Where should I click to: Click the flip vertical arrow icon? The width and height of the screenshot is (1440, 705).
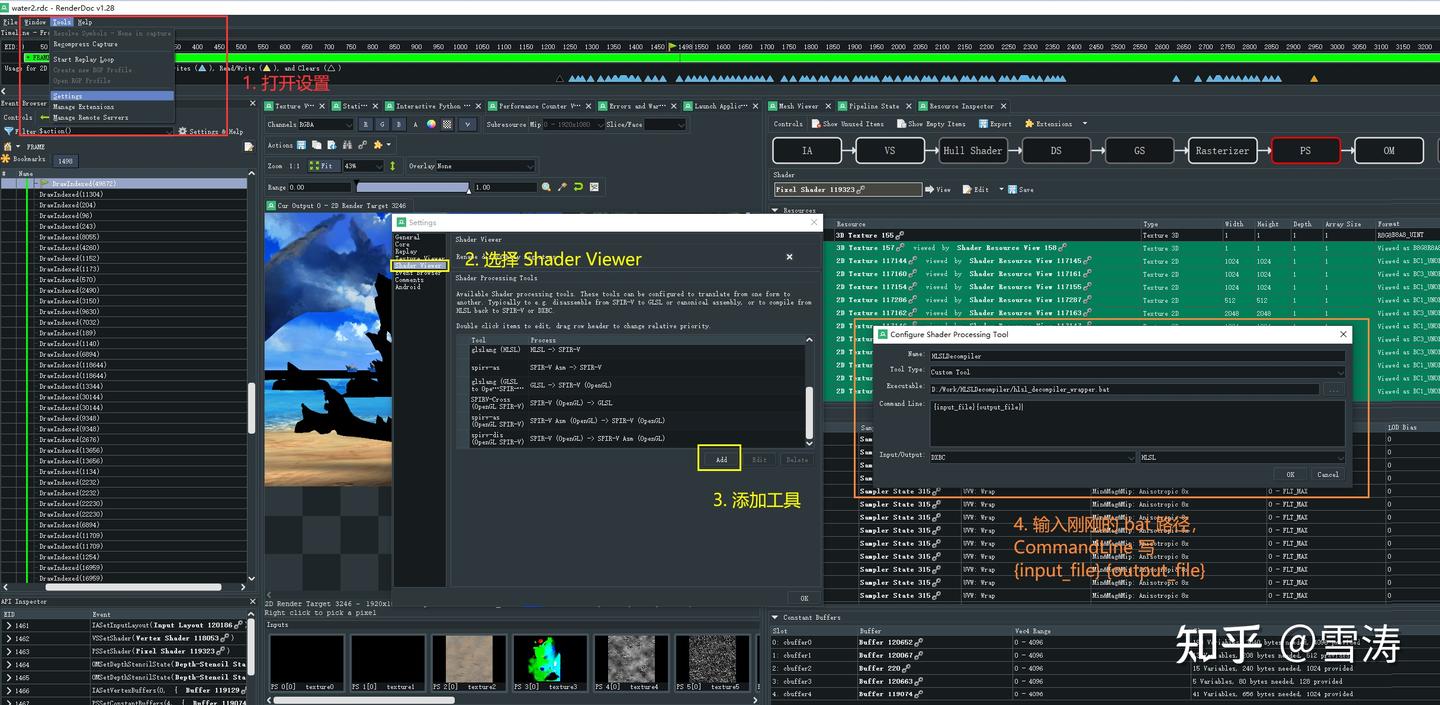pyautogui.click(x=392, y=166)
